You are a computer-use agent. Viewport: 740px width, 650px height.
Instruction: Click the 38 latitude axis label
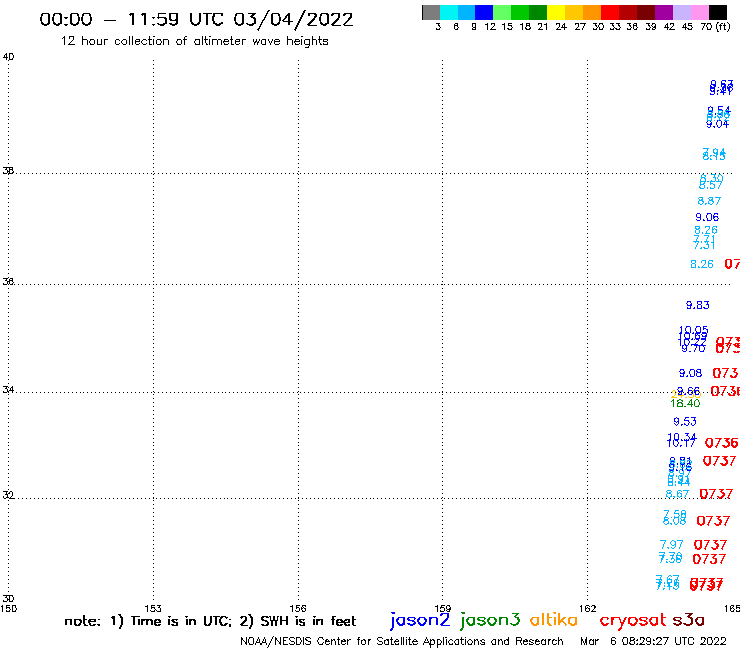(8, 171)
